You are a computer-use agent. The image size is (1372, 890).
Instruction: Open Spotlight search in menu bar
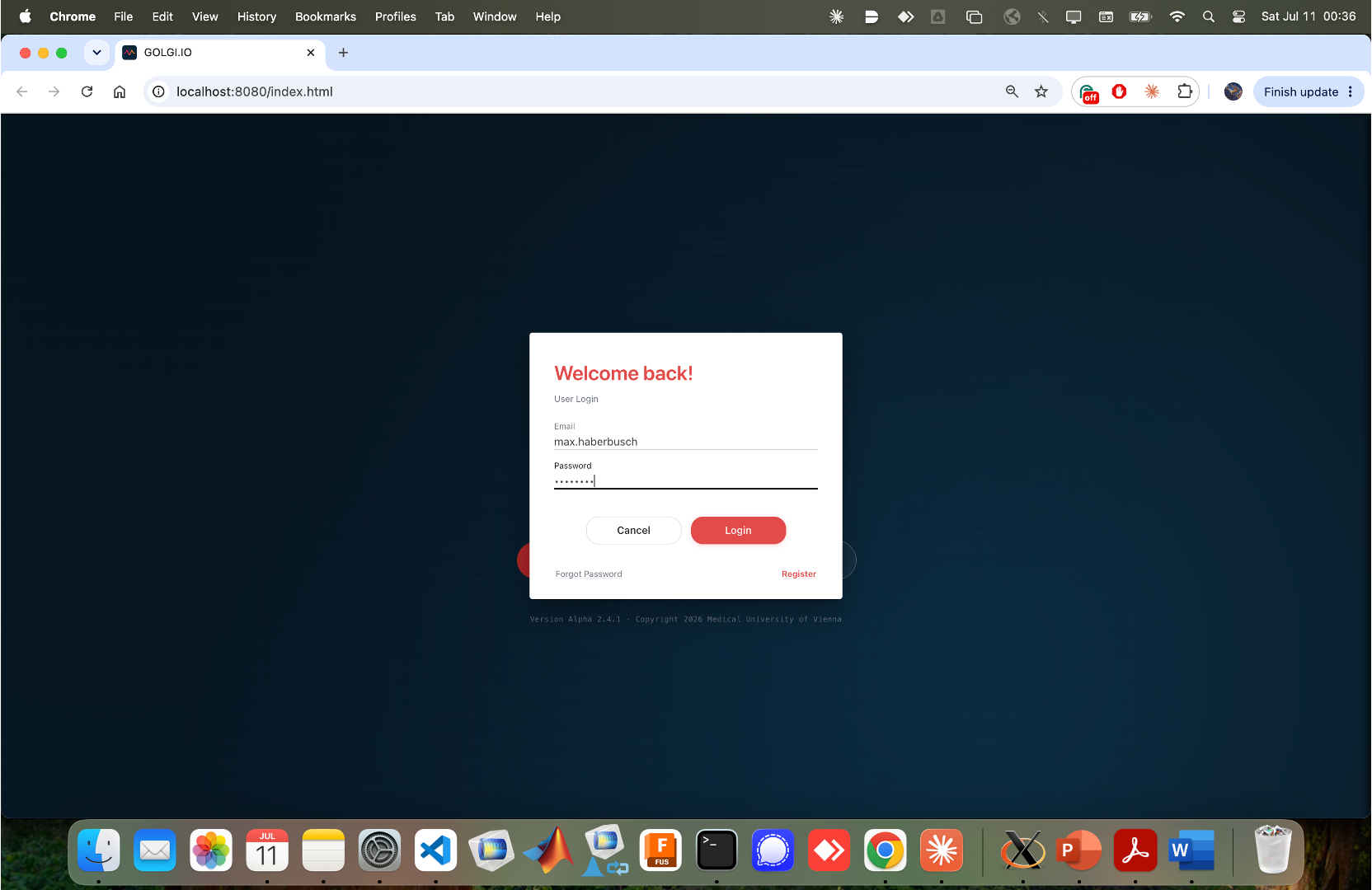(1209, 16)
